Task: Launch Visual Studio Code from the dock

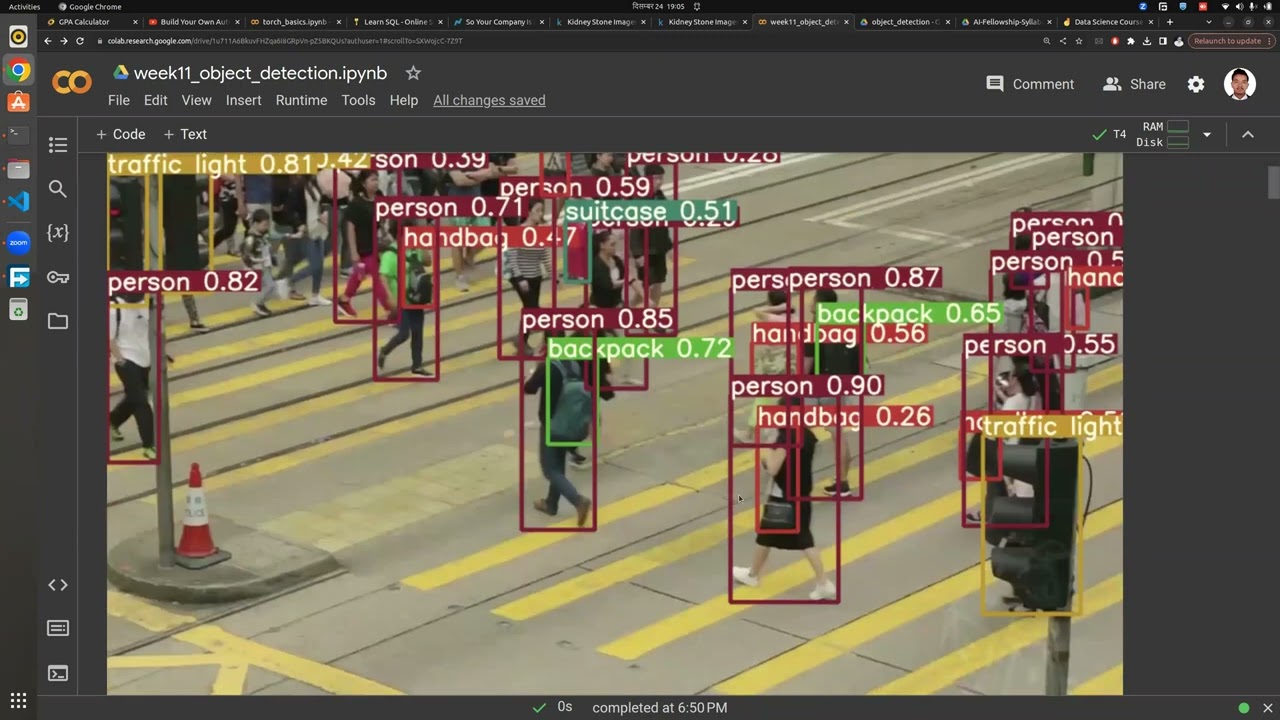Action: click(x=18, y=200)
